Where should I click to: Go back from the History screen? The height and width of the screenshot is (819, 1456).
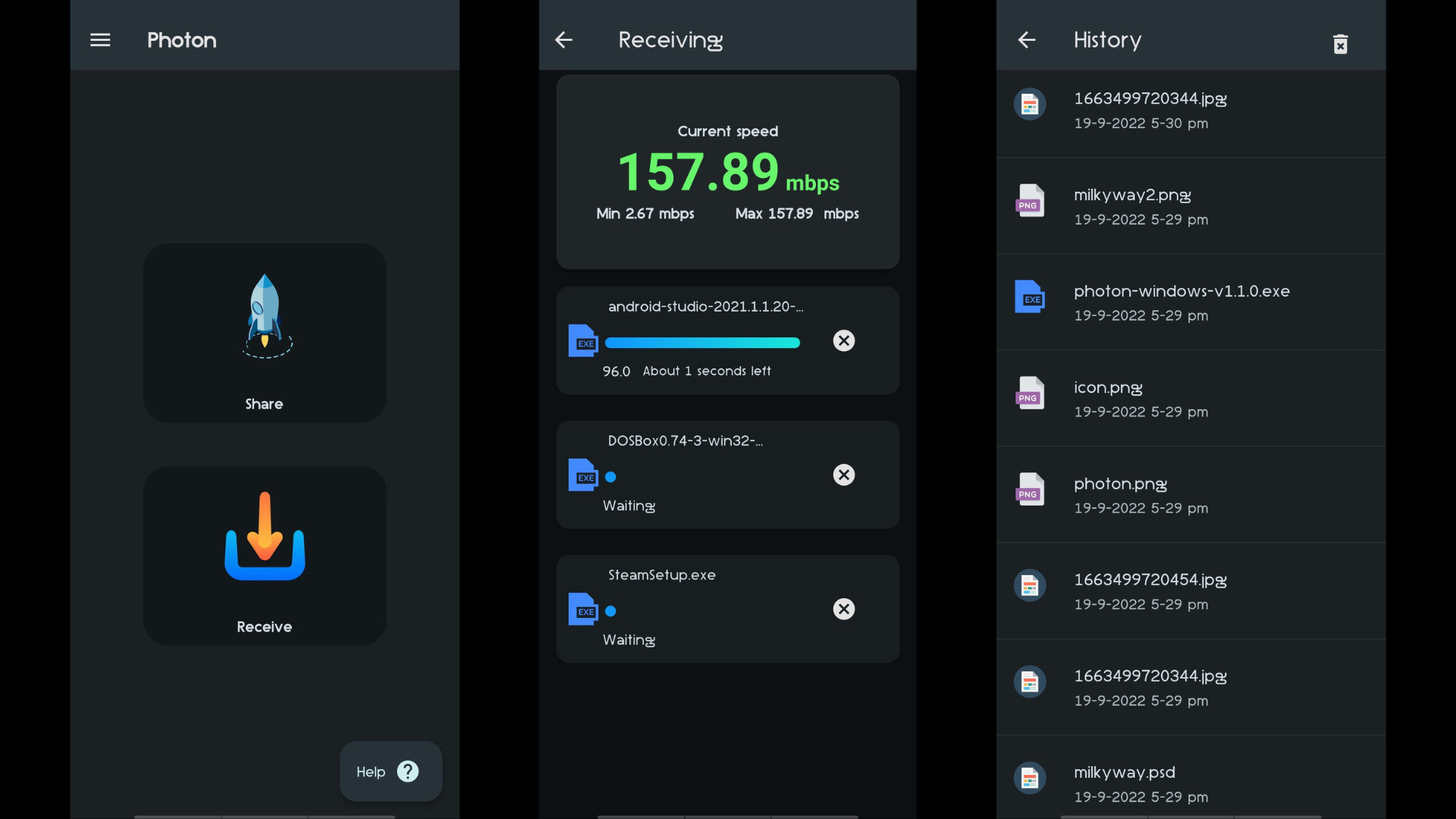pos(1027,40)
